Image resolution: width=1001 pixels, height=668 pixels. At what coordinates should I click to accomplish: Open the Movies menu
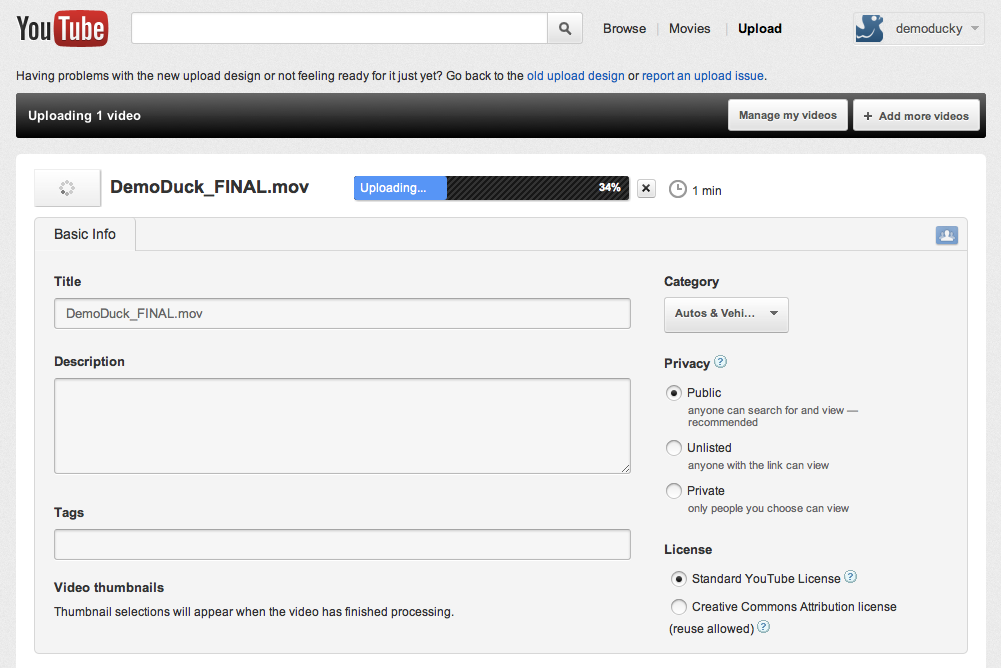pos(689,29)
